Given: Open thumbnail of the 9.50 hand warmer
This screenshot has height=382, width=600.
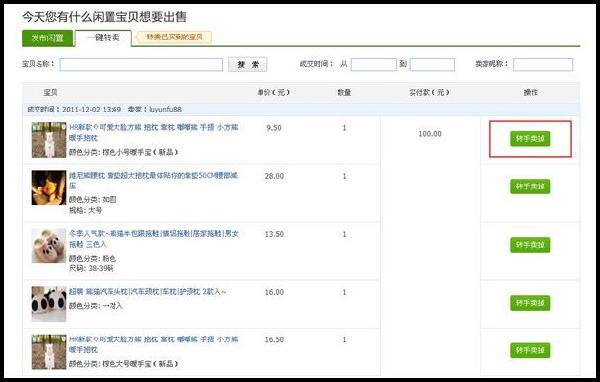Looking at the screenshot, I should coord(49,140).
